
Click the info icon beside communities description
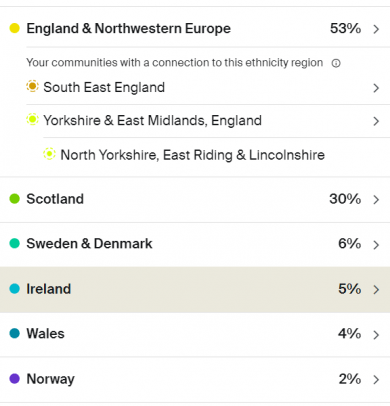(x=336, y=63)
